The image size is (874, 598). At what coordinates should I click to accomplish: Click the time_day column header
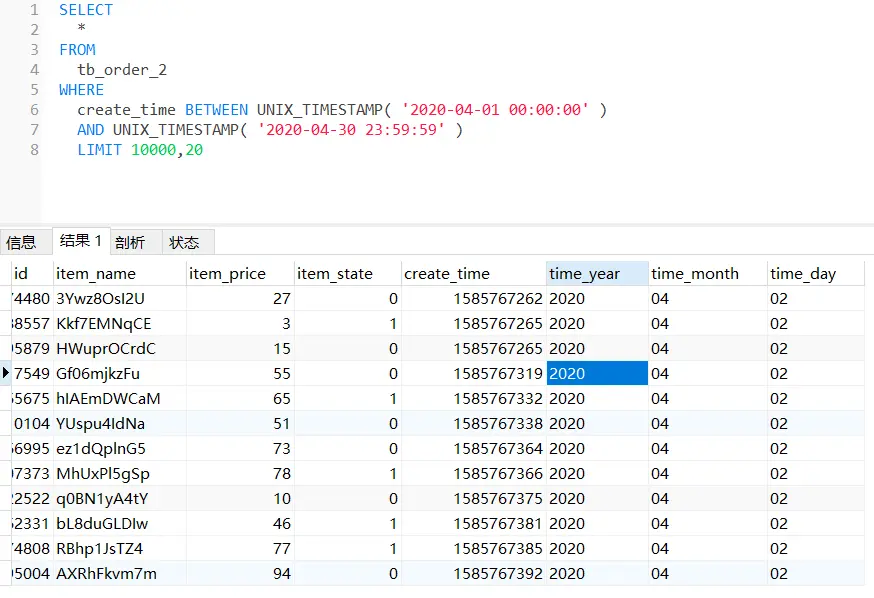click(x=815, y=274)
